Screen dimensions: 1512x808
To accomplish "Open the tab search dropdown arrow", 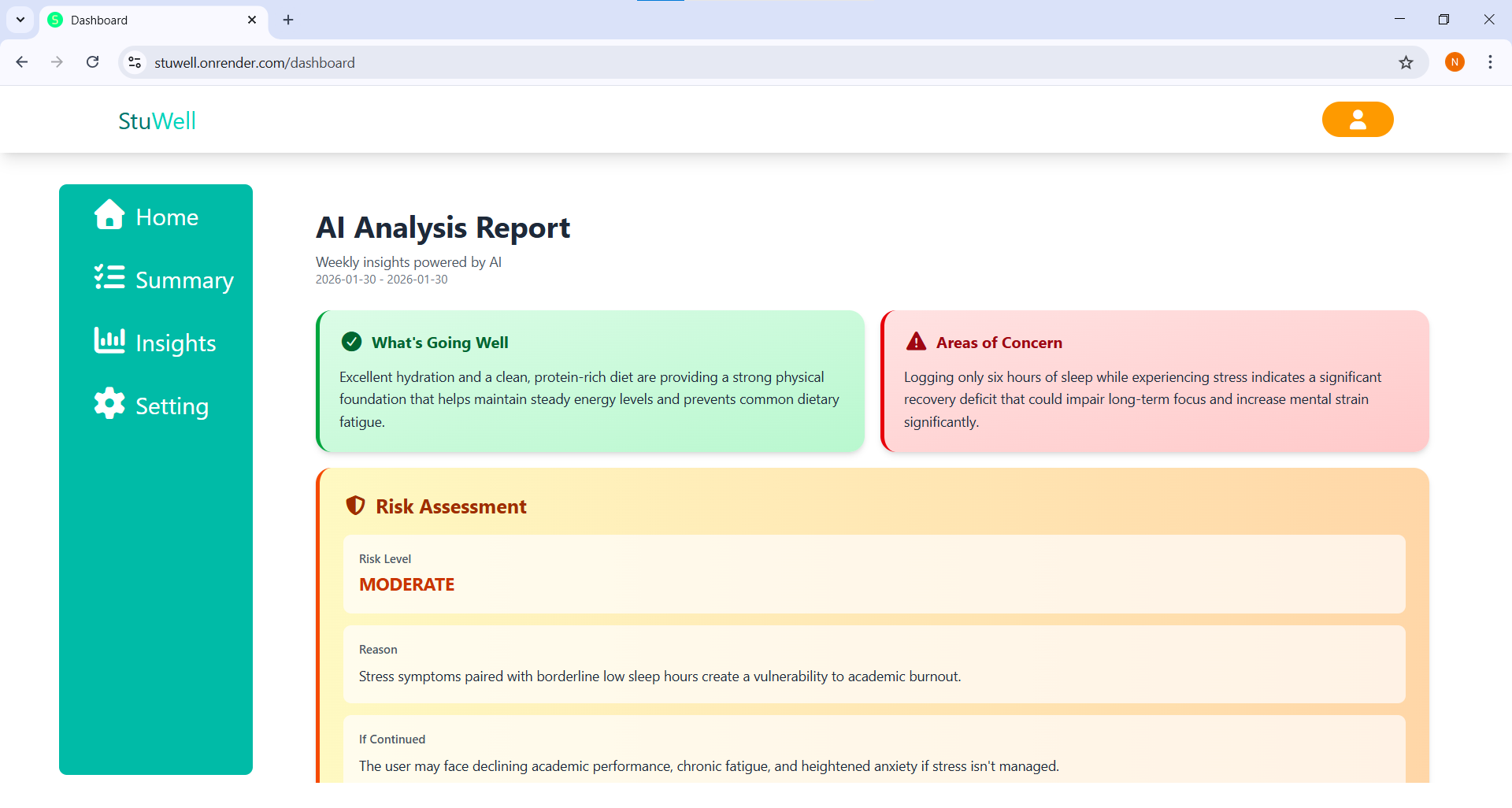I will [x=20, y=20].
